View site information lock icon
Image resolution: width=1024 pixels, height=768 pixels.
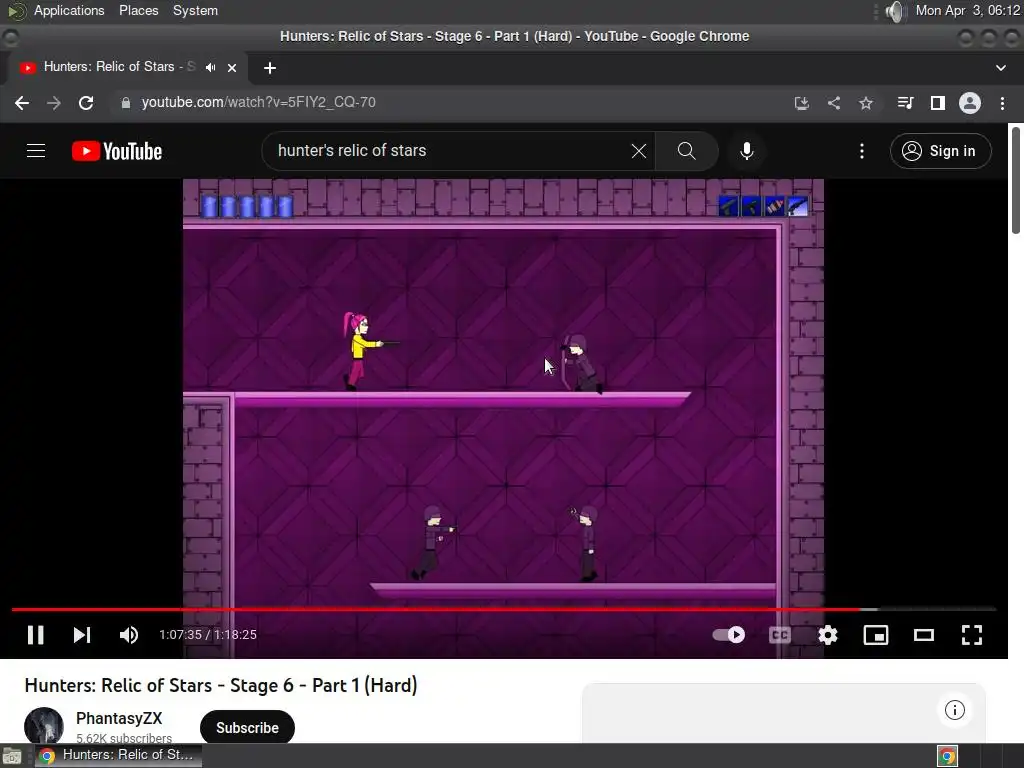[x=125, y=103]
